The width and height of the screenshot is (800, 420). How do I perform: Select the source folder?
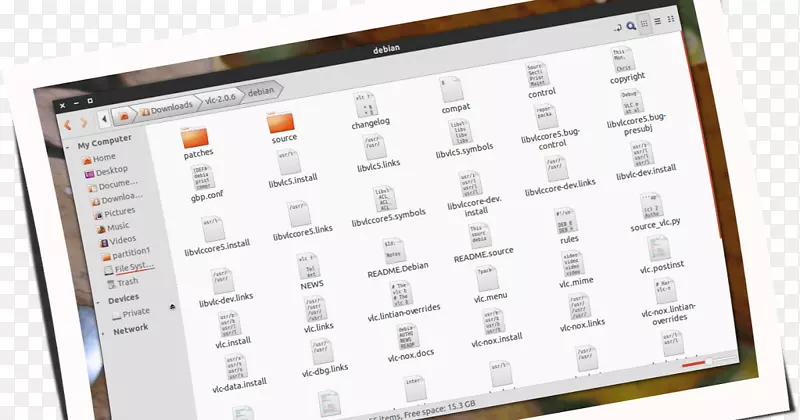(x=280, y=122)
